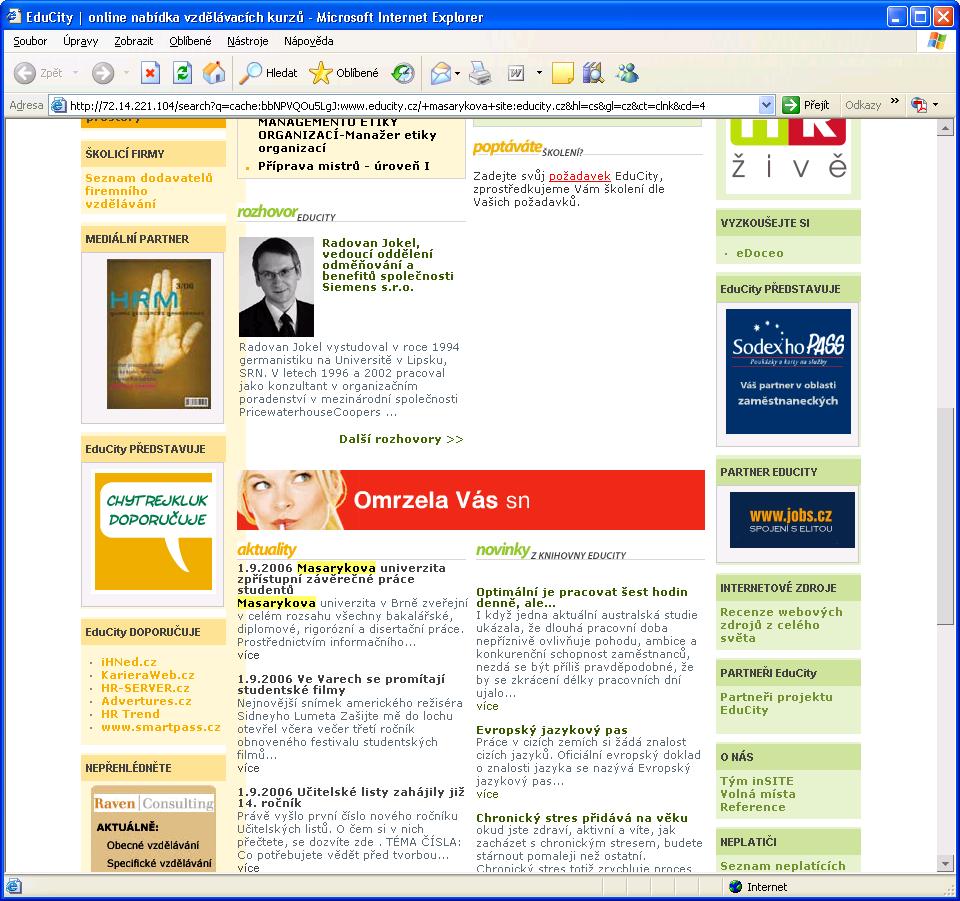Open the Research books icon
The image size is (960, 901).
[593, 73]
